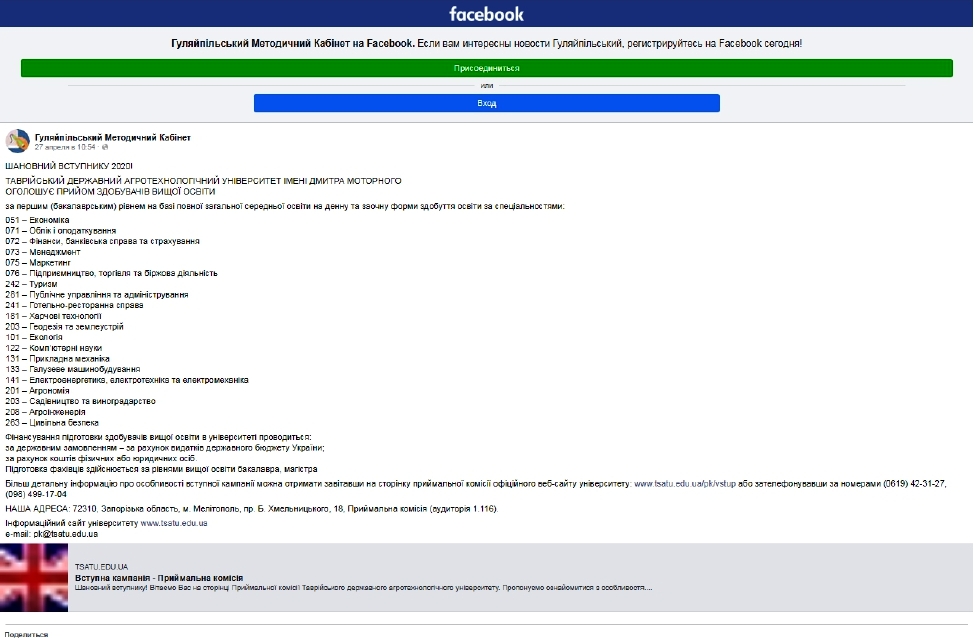
Task: Click the post timestamp 27 апреля в 10:54
Action: coord(65,147)
